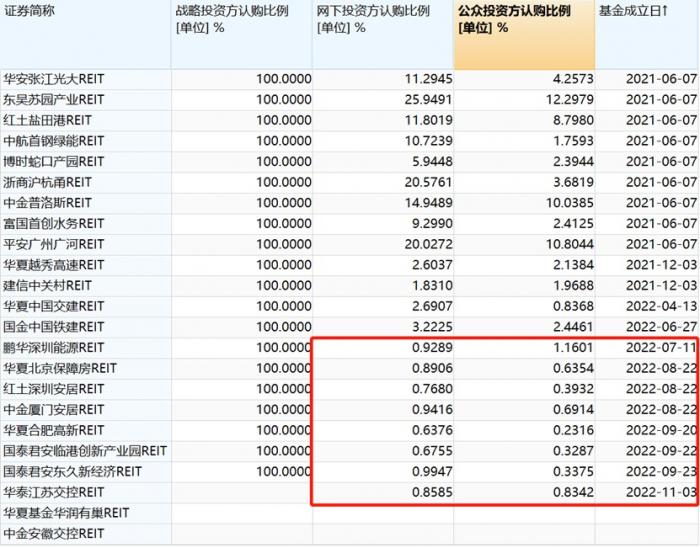Click the date cell 2022-04-13
700x548 pixels.
pyautogui.click(x=661, y=307)
